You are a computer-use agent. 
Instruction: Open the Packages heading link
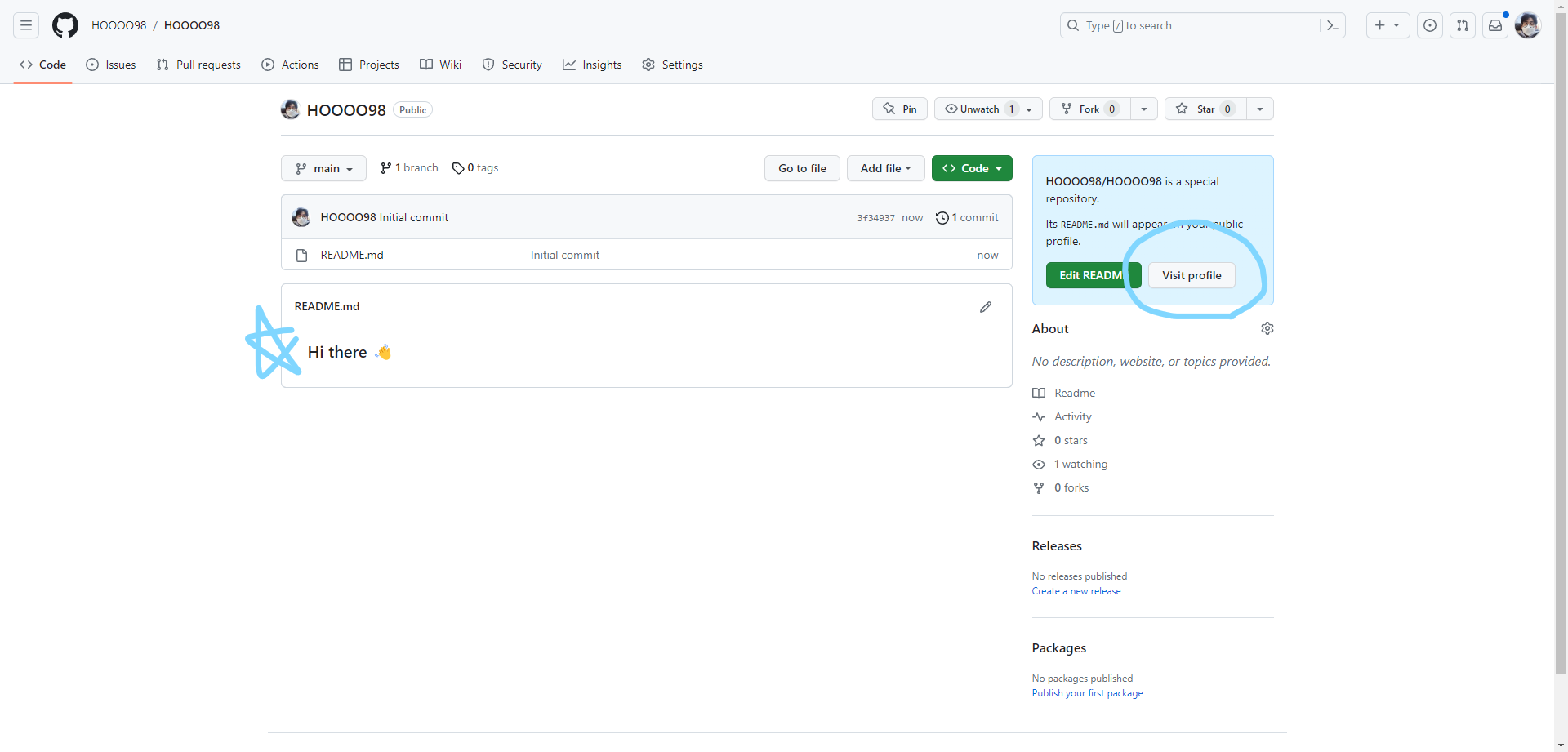[1059, 647]
